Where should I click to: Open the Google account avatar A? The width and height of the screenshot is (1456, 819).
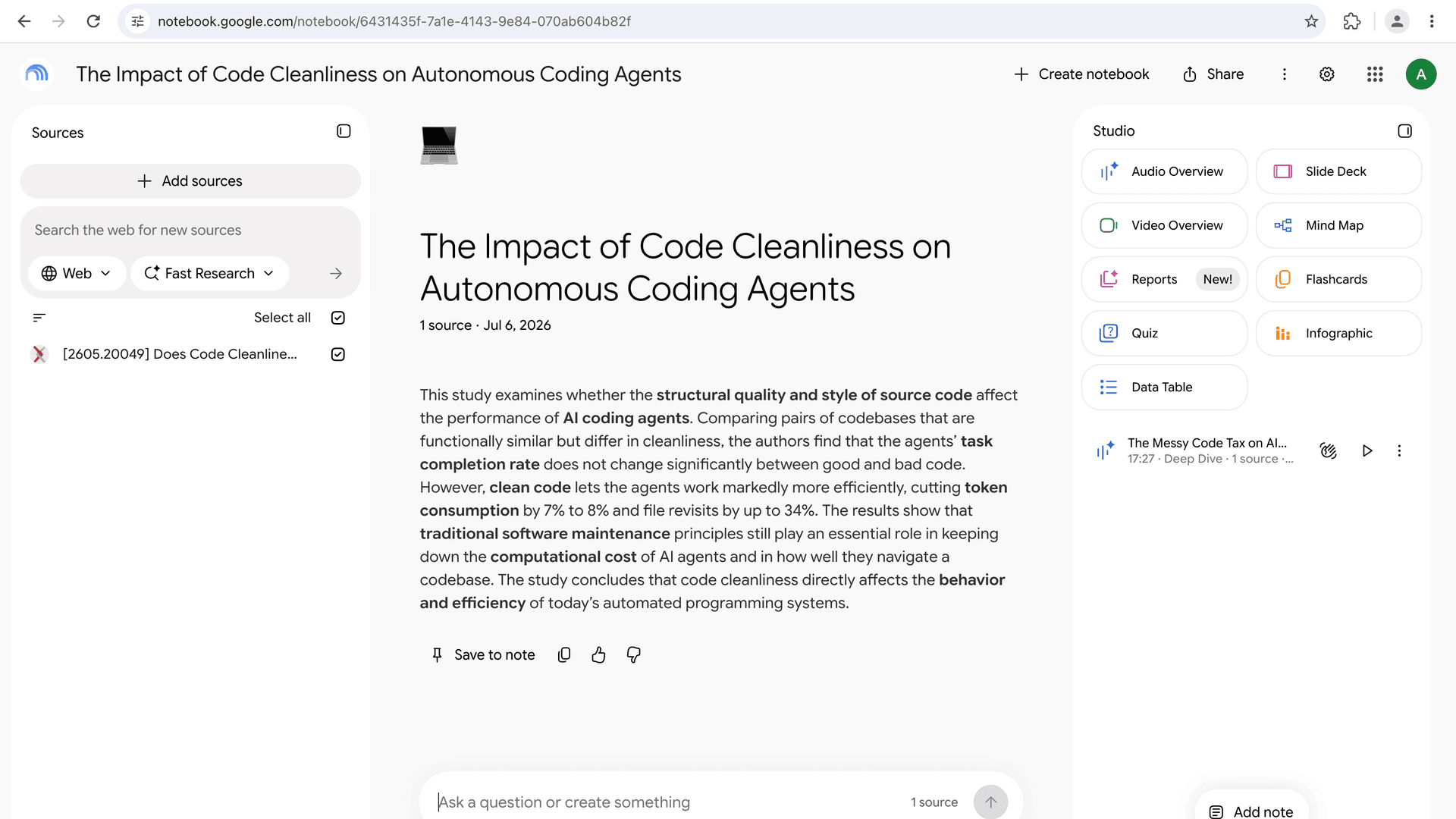1421,74
